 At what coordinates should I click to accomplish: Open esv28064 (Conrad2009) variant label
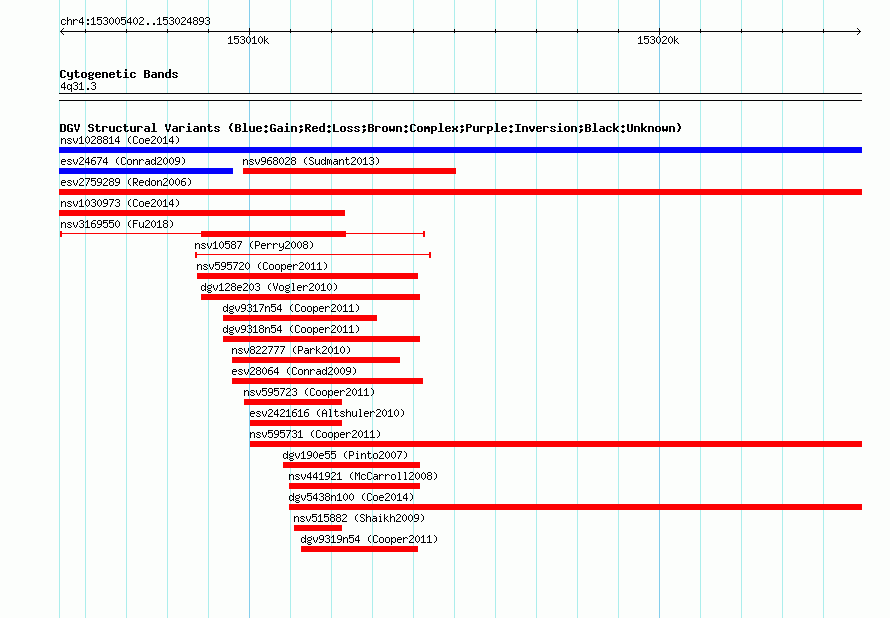pyautogui.click(x=294, y=371)
